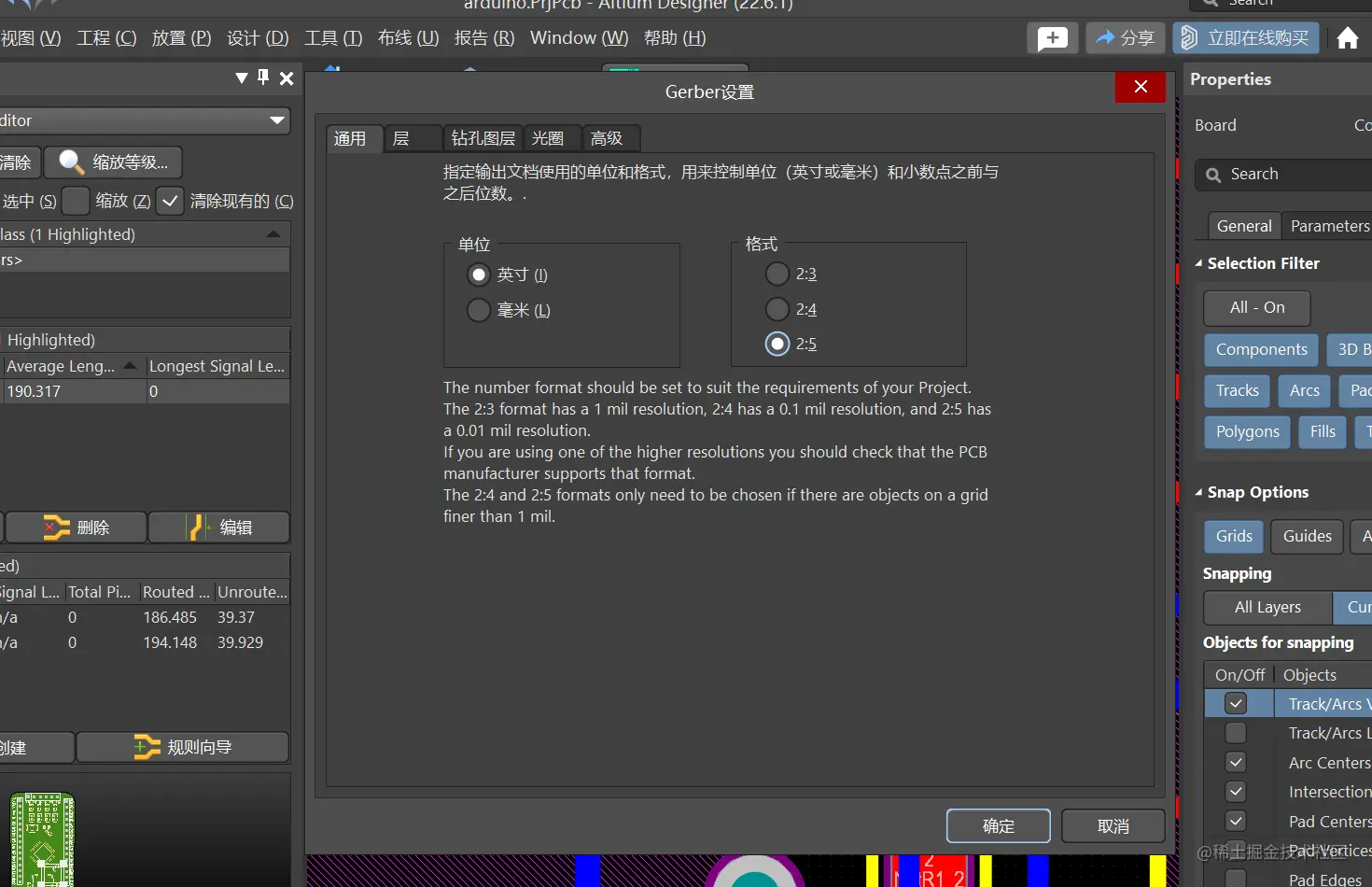Click the delete (删除) button with the route icon
Viewport: 1372px width, 887px height.
click(76, 528)
